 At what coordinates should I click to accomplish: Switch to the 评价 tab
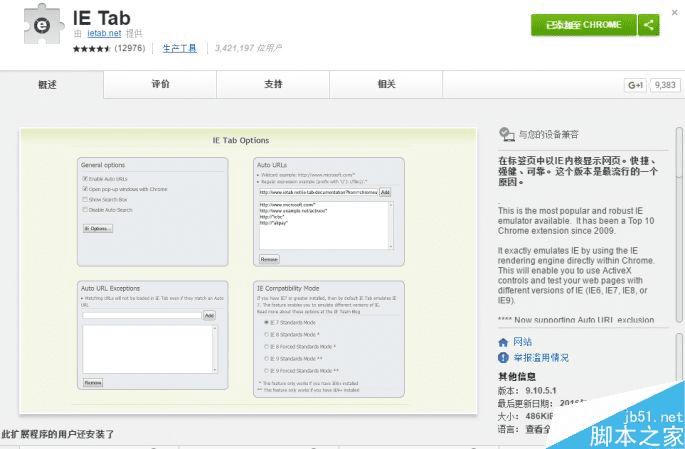[160, 84]
